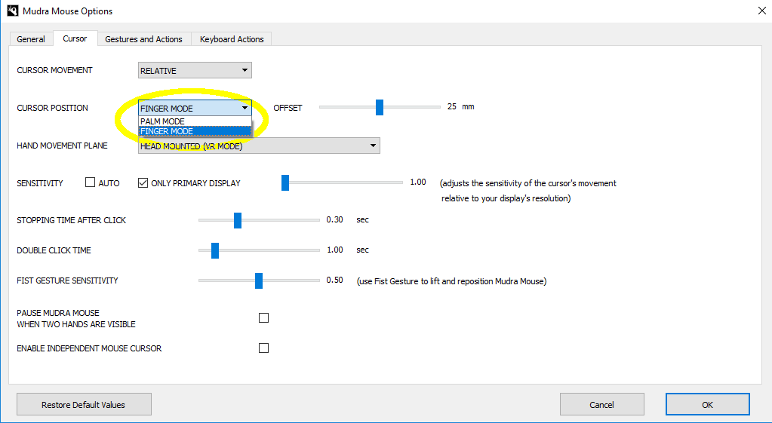Click the Fist Gesture Sensitivity slider handle
The height and width of the screenshot is (423, 772).
click(x=258, y=281)
